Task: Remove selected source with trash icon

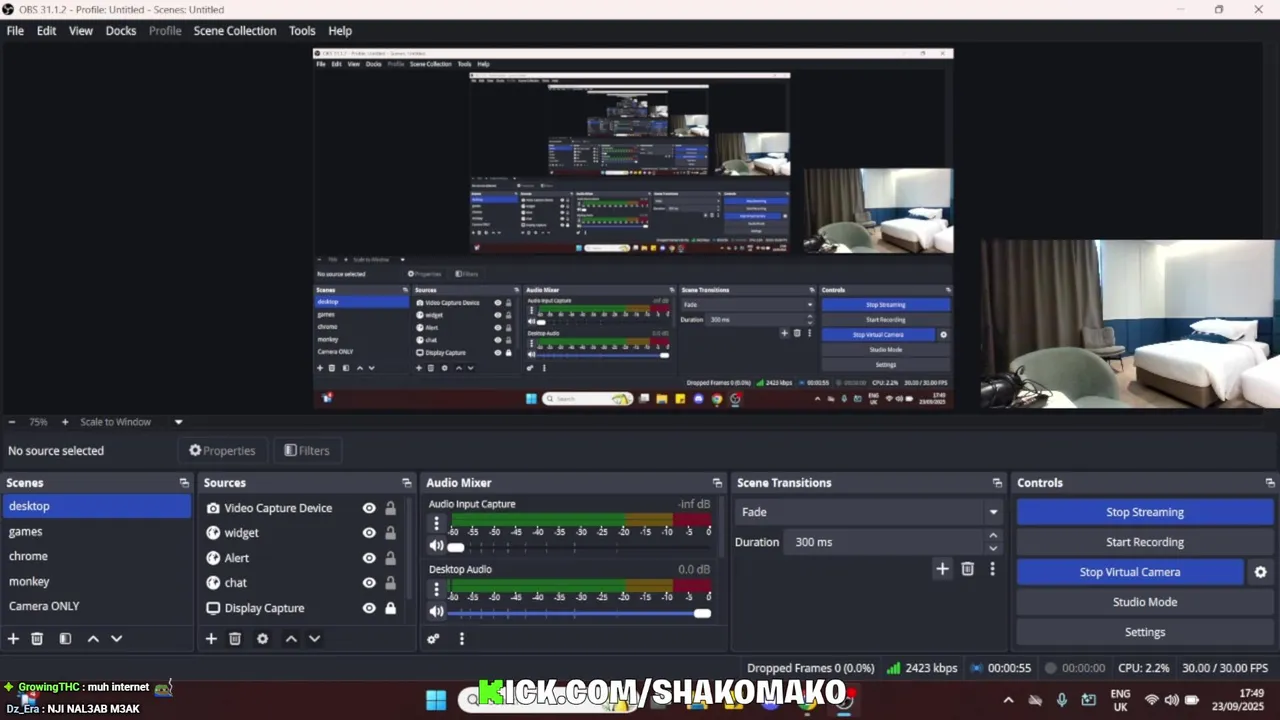Action: coord(235,639)
